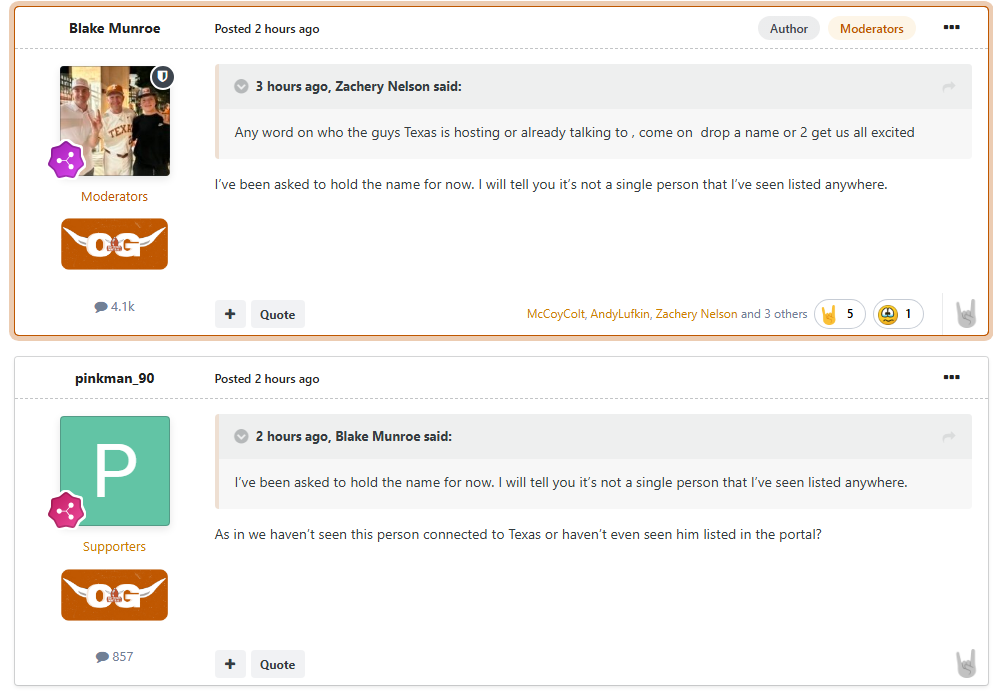Multiquote pinkman_90's post with plus button
The width and height of the screenshot is (993, 691).
(x=230, y=664)
